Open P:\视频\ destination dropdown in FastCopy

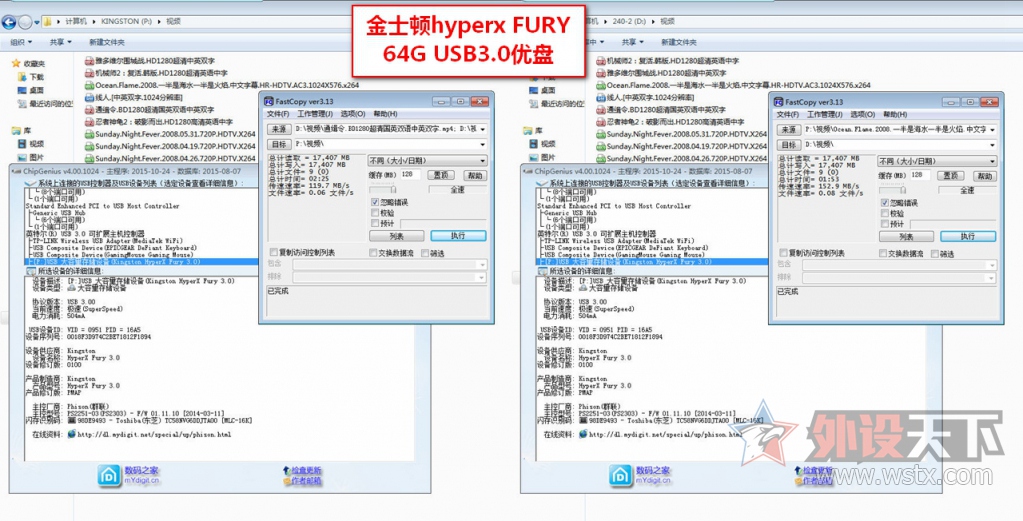click(x=482, y=144)
